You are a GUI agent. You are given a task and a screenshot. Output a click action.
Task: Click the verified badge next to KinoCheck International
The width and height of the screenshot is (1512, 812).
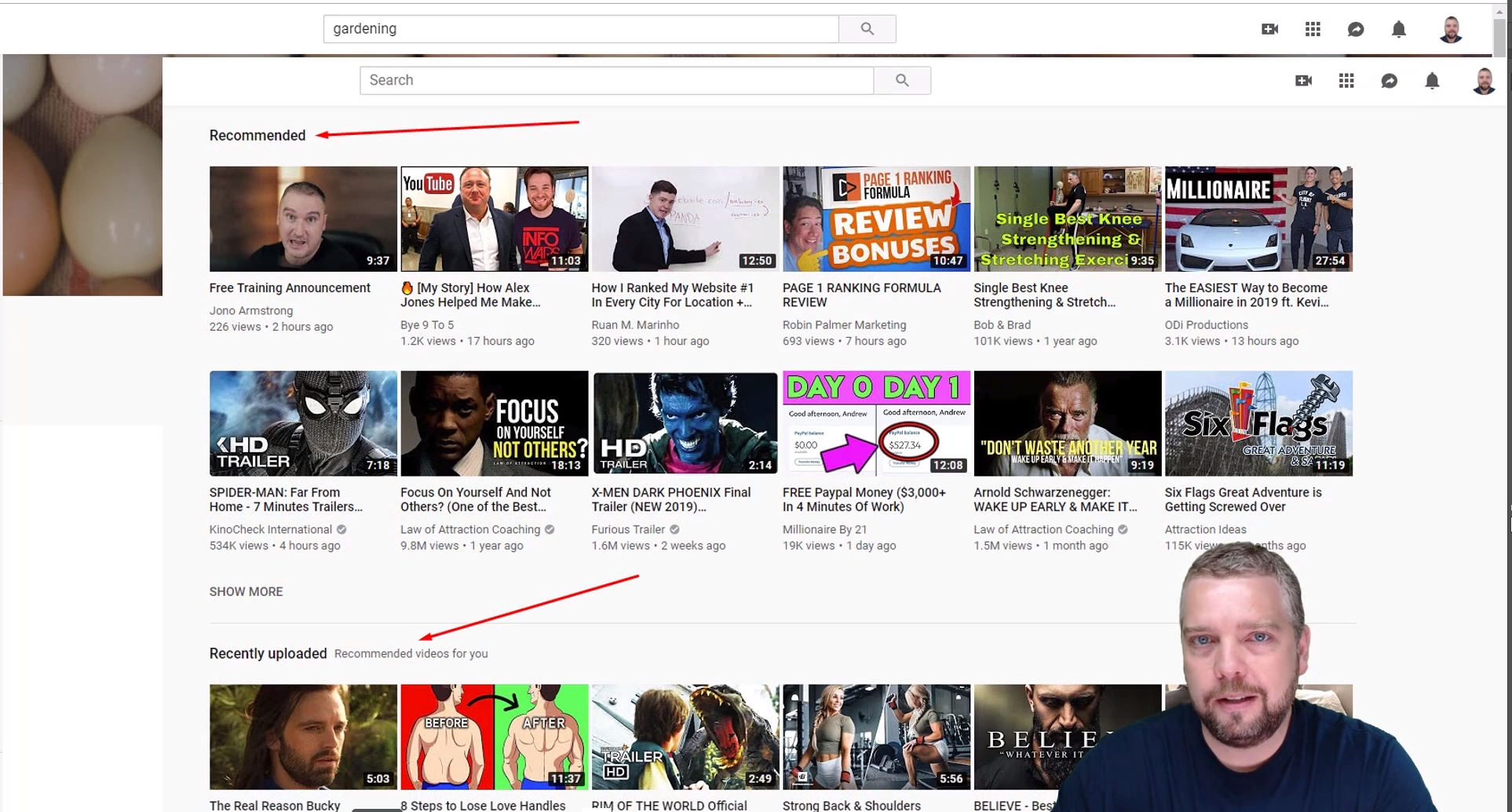click(341, 529)
